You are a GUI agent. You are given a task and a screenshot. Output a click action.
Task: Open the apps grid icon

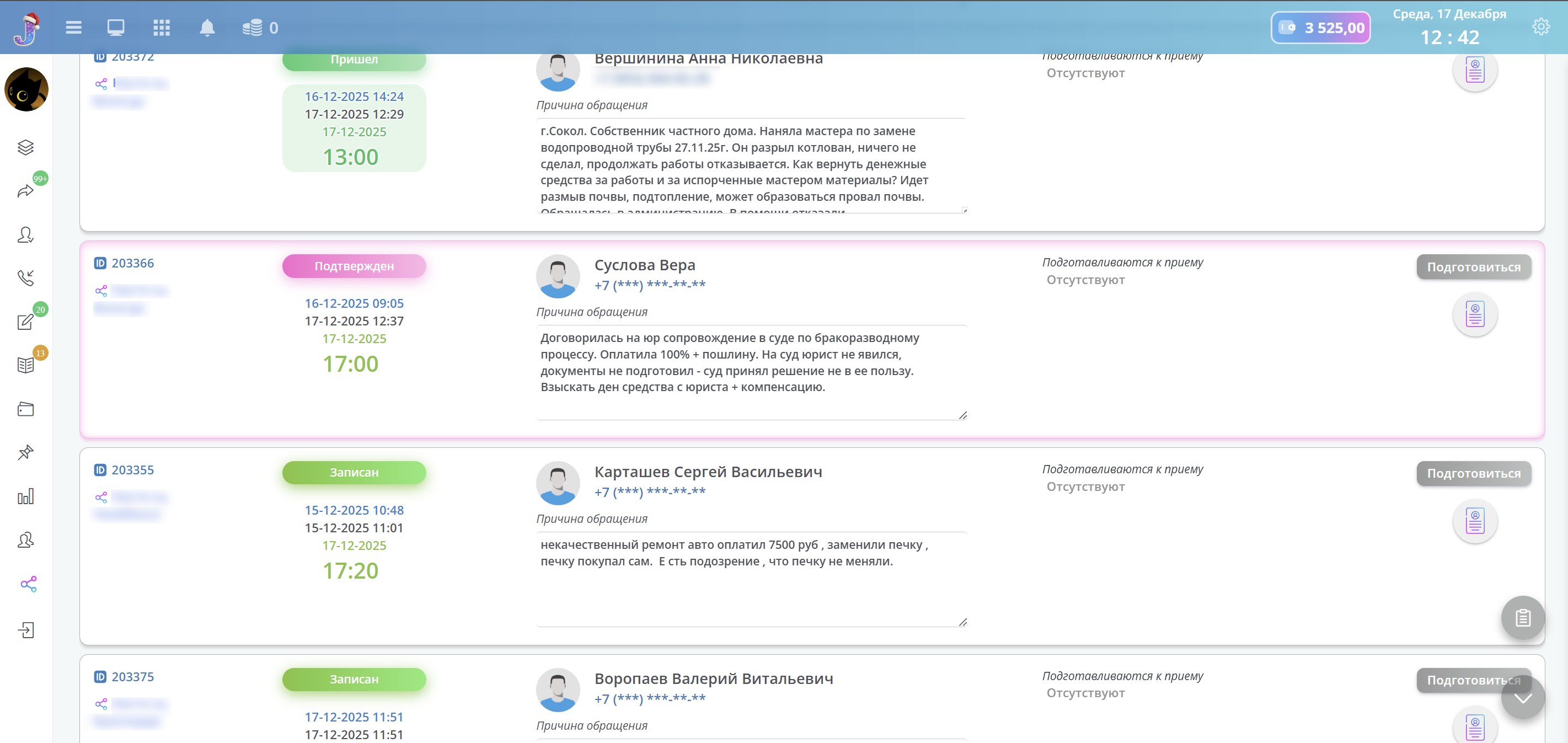tap(161, 28)
